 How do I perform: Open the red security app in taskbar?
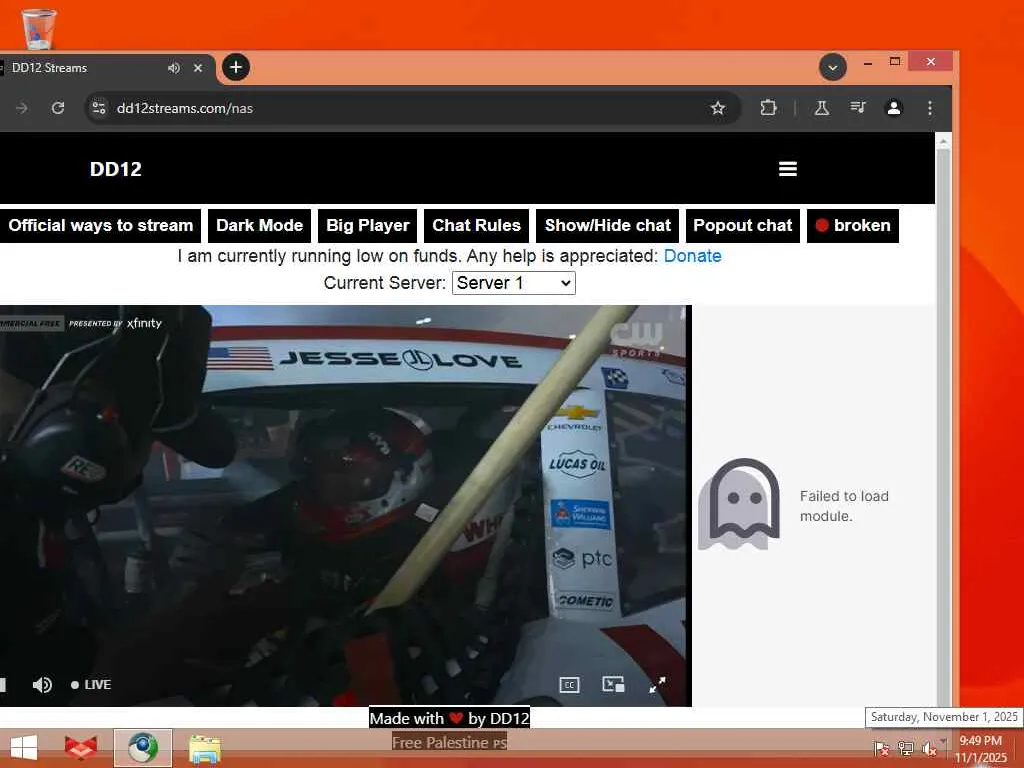[x=81, y=748]
